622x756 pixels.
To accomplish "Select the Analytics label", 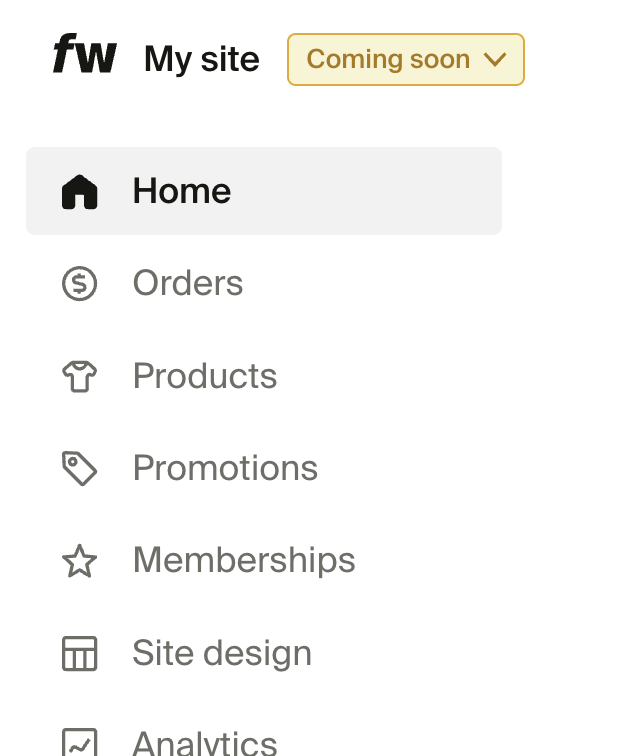I will tap(205, 743).
